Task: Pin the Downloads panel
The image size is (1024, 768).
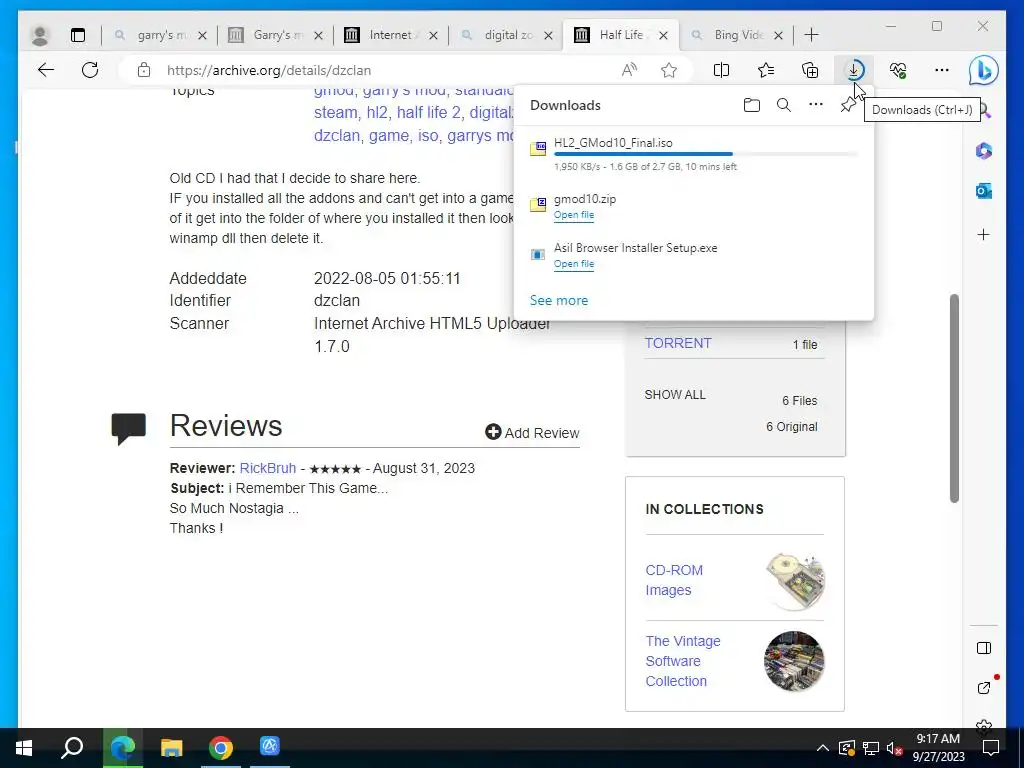Action: (x=847, y=105)
